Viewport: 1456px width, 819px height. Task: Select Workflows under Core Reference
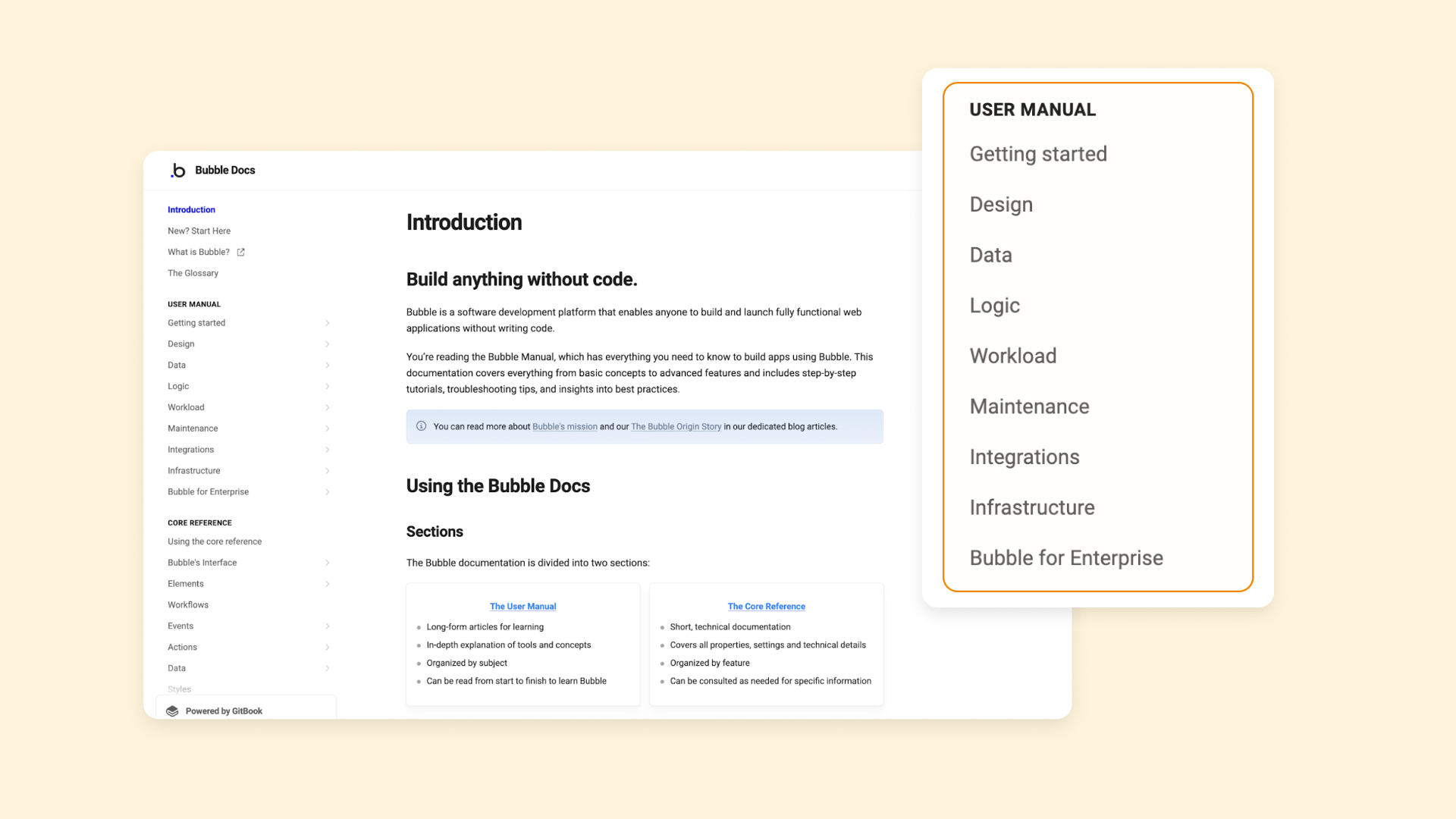pos(187,604)
